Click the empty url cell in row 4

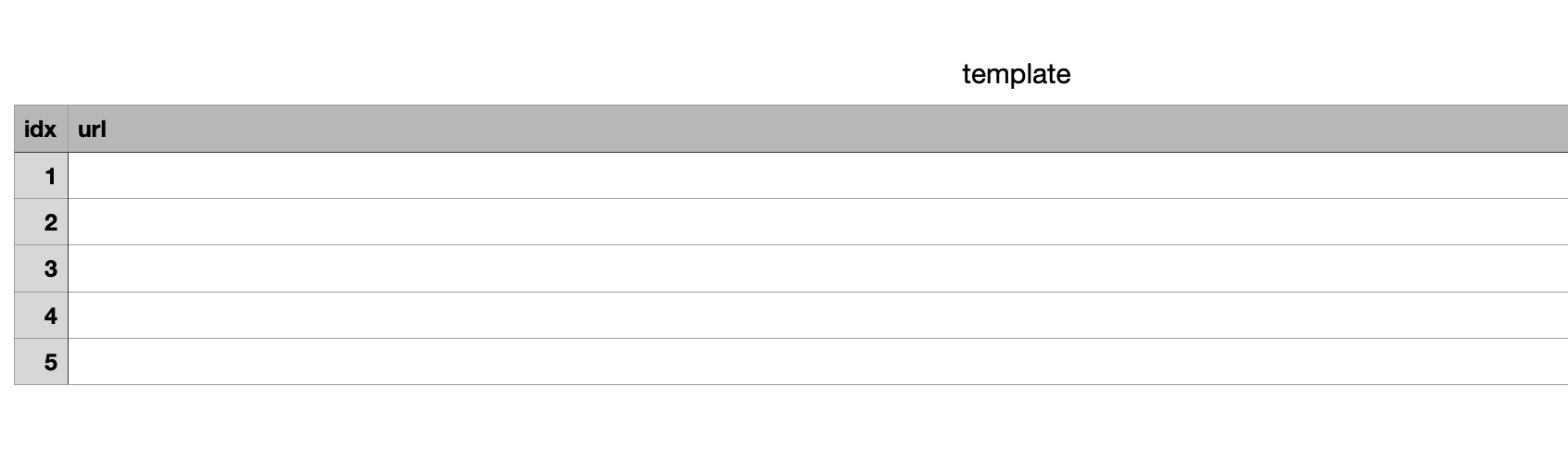tap(818, 316)
